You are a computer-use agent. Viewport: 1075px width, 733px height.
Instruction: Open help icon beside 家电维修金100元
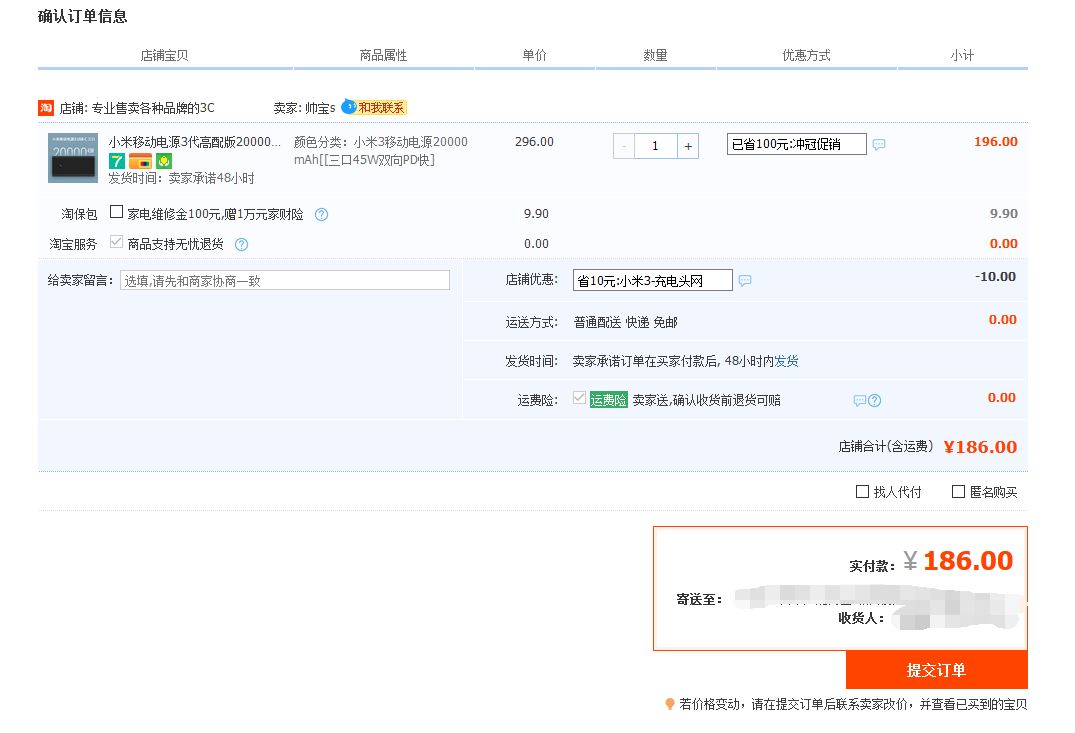click(321, 215)
